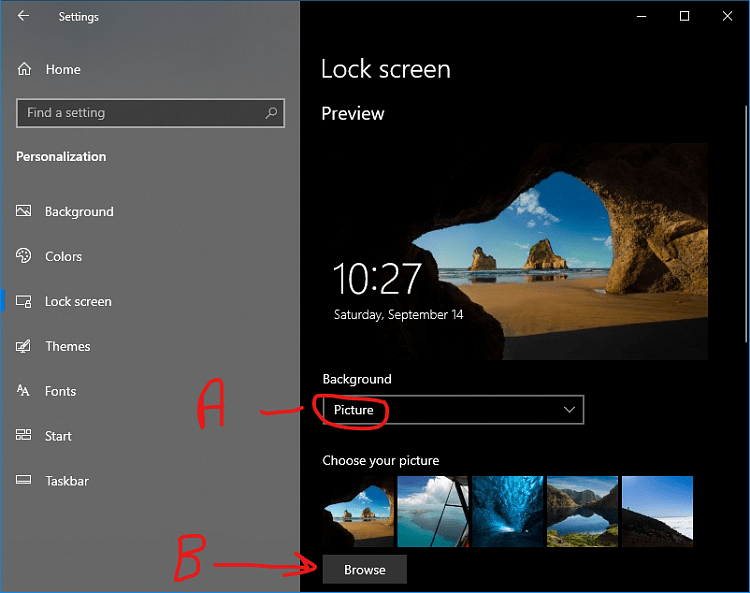
Task: Click the Background dropdown chevron arrow
Action: point(569,410)
